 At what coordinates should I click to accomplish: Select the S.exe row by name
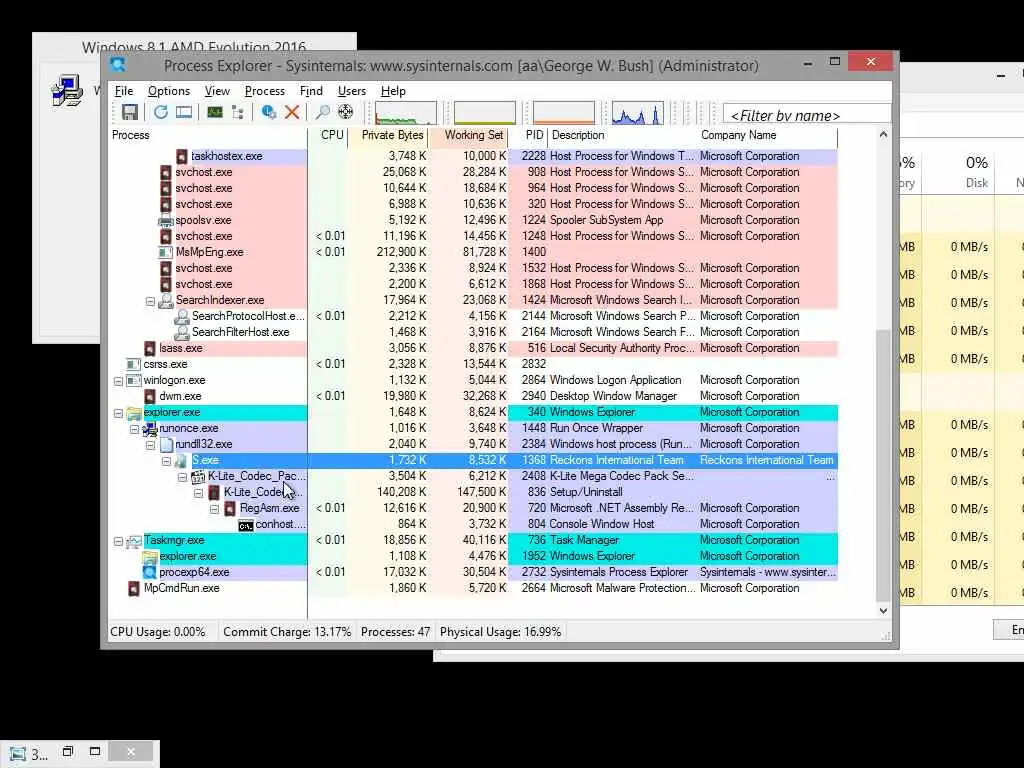coord(205,460)
